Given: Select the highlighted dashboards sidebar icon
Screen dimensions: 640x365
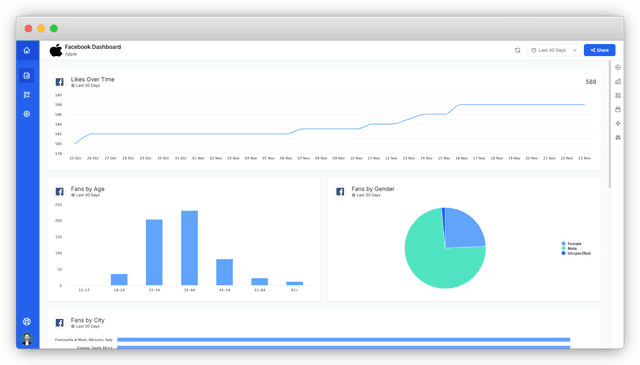Looking at the screenshot, I should click(27, 76).
